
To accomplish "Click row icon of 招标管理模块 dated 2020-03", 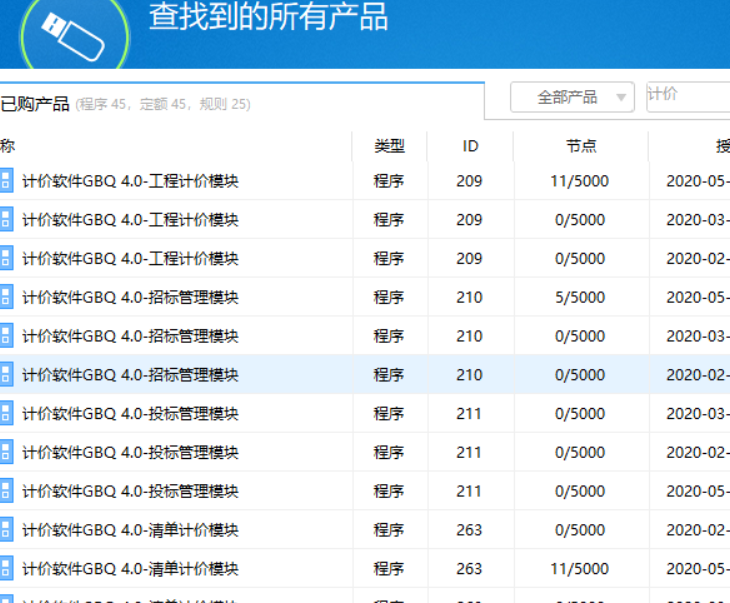I will pos(6,336).
